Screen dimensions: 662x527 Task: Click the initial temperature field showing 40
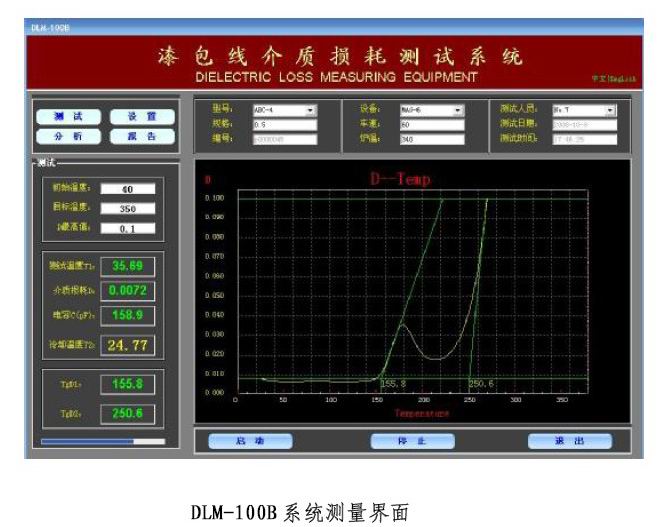pos(127,188)
